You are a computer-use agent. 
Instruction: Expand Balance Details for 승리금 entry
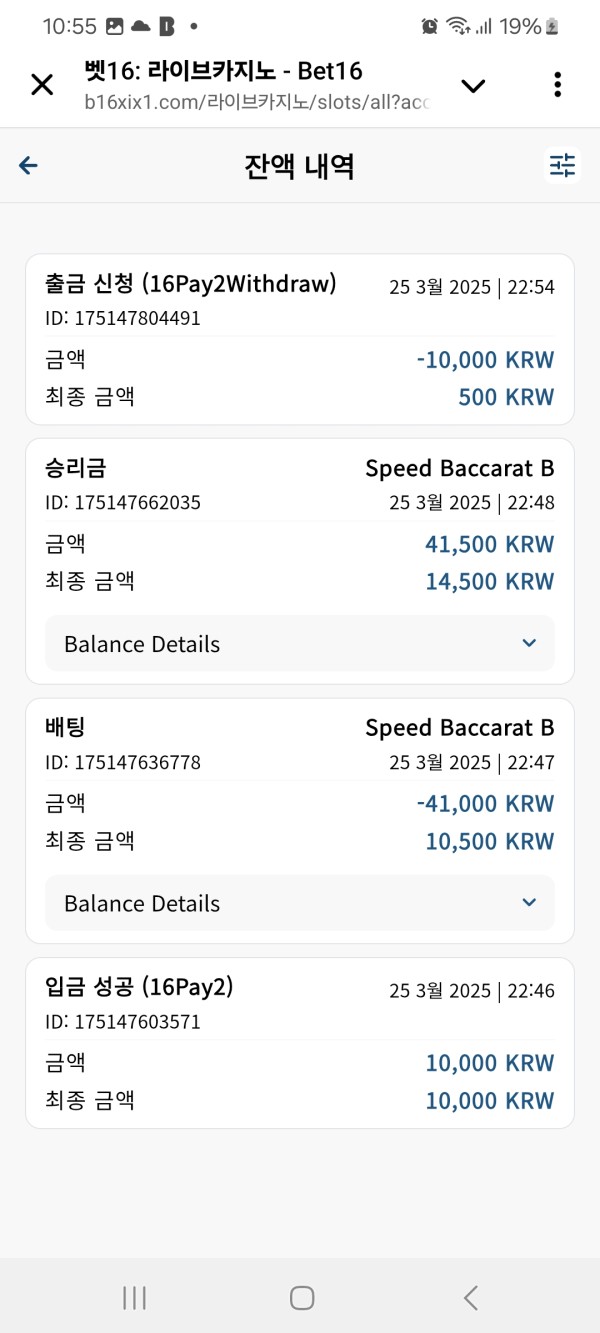[x=299, y=644]
